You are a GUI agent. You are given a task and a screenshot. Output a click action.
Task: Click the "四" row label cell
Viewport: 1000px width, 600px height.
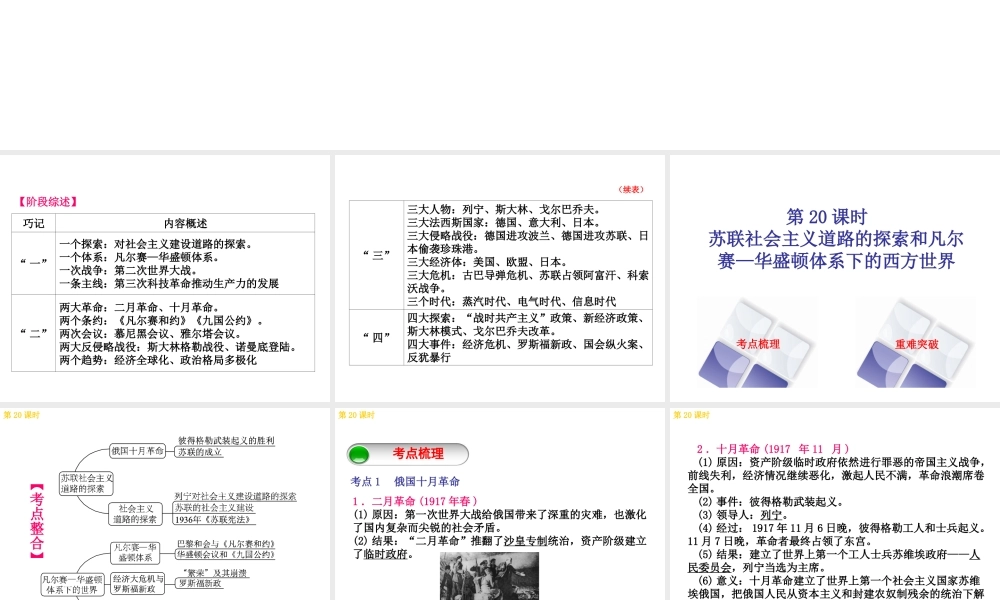pyautogui.click(x=376, y=337)
